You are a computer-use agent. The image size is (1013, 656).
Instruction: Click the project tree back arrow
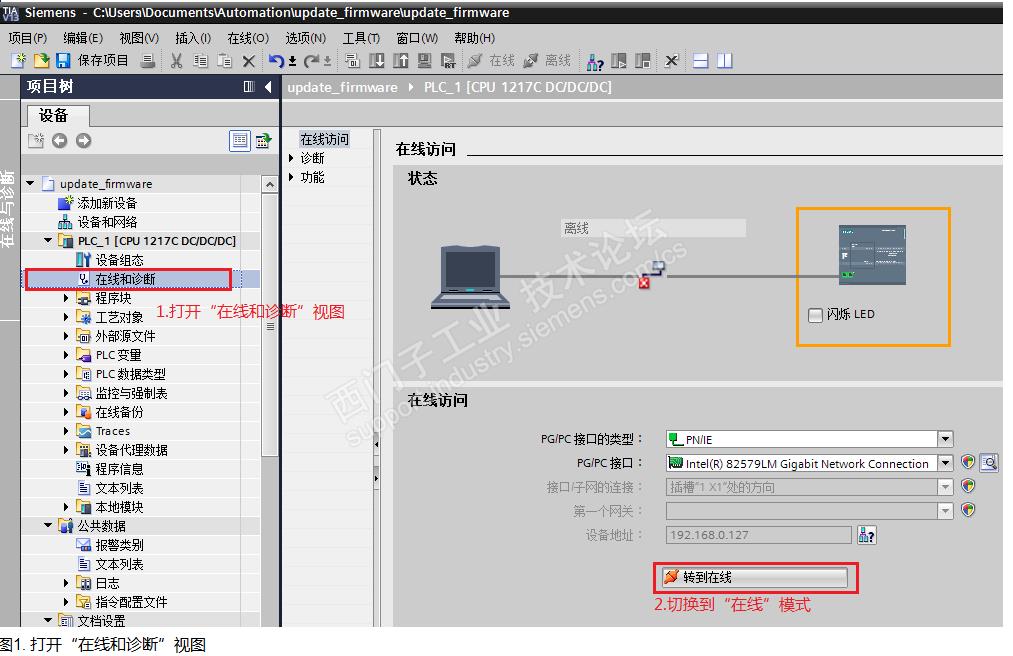59,140
